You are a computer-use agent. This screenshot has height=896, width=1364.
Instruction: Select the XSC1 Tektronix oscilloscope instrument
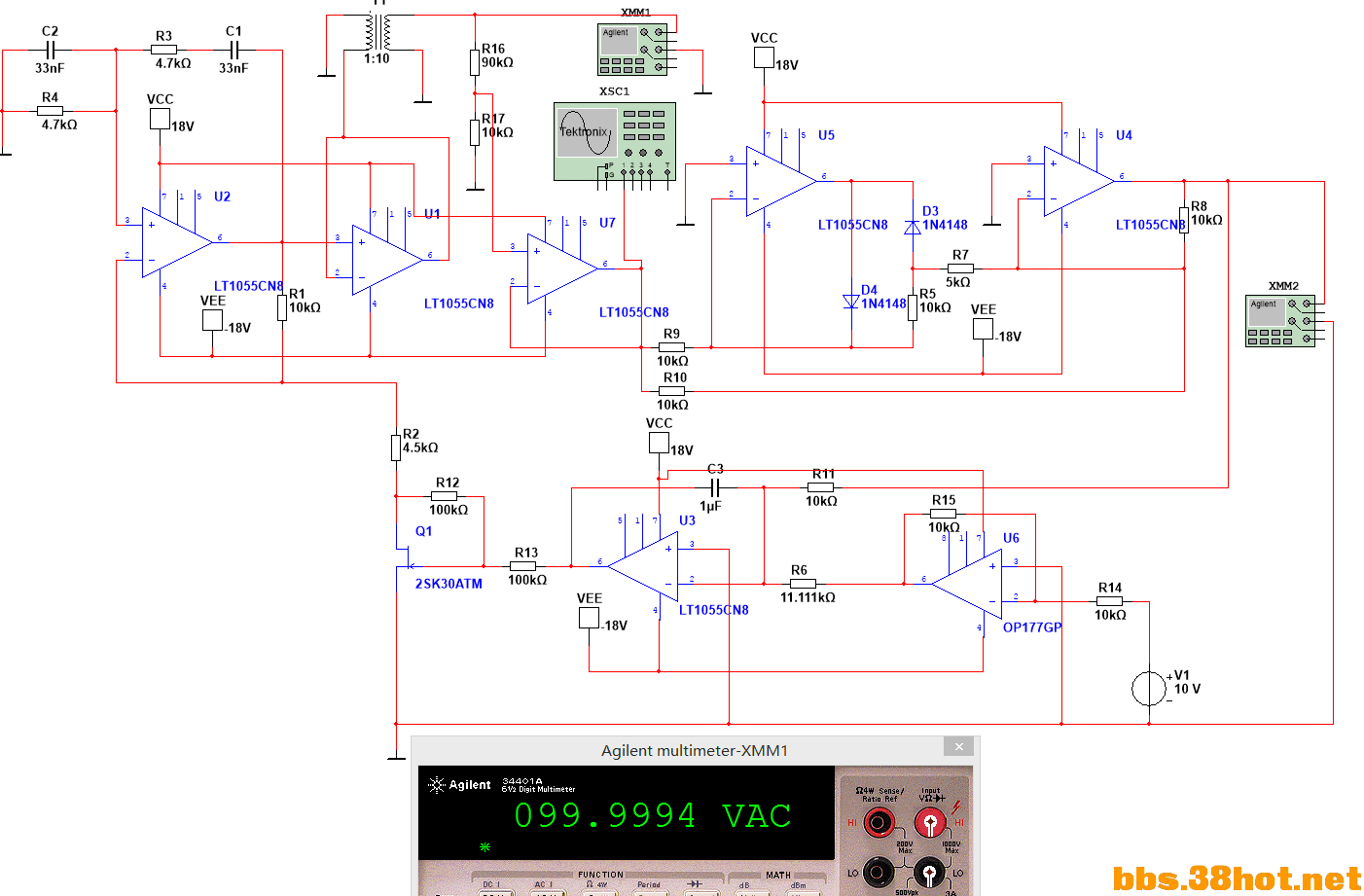point(615,142)
